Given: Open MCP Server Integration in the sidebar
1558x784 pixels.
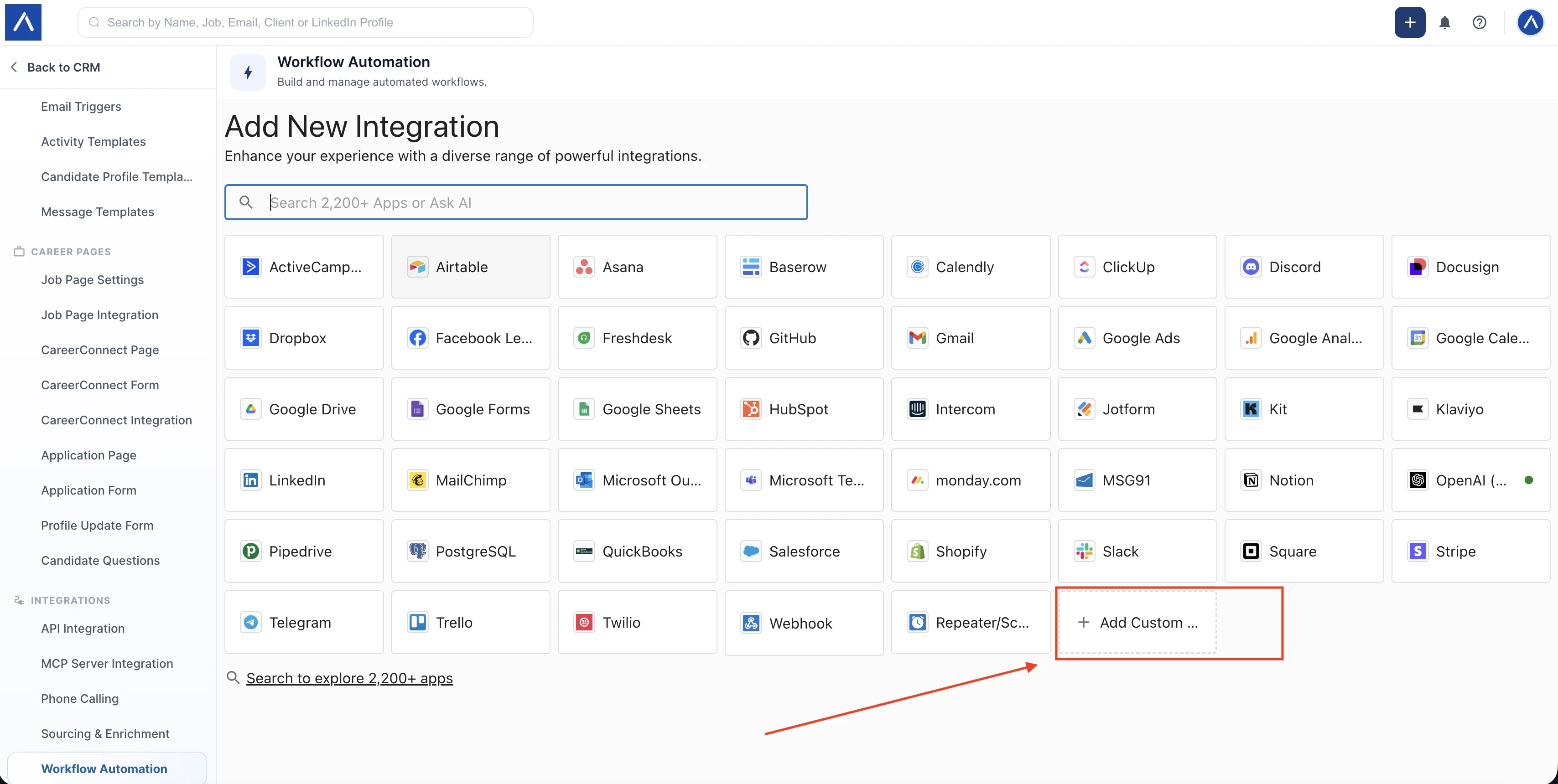Looking at the screenshot, I should click(x=107, y=663).
